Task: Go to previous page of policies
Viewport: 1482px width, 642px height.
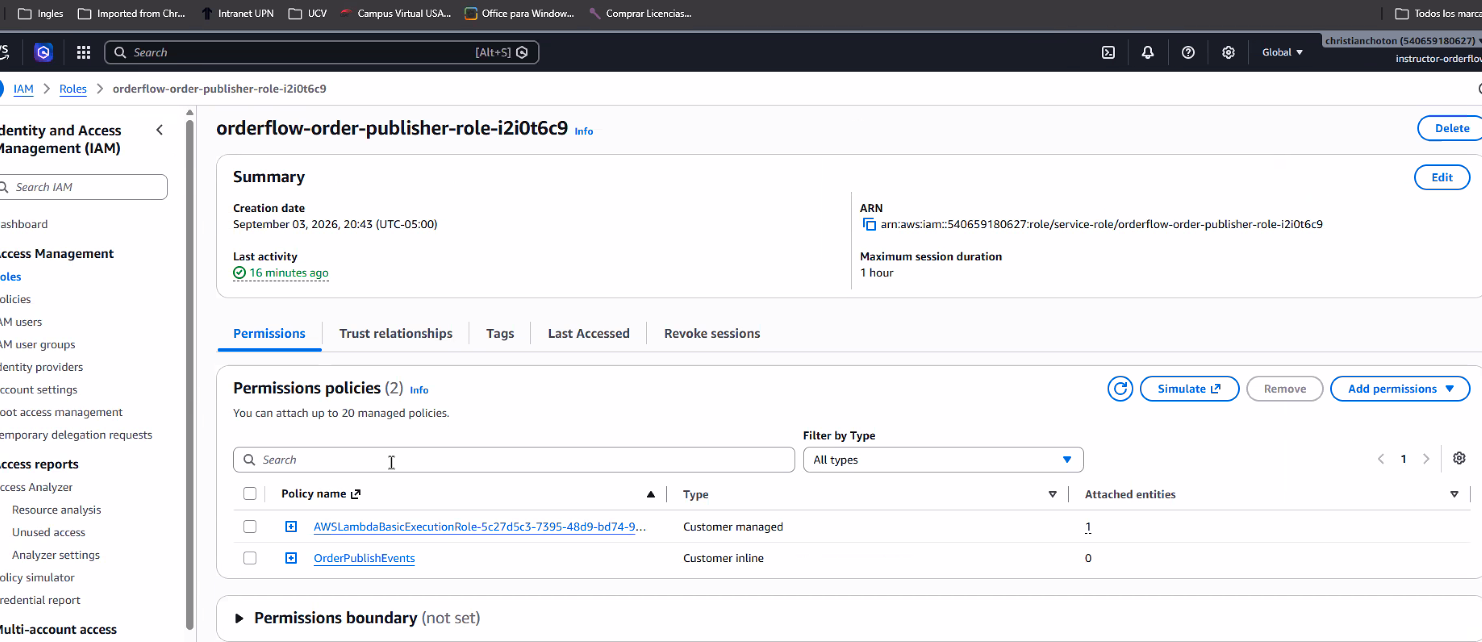Action: tap(1381, 459)
